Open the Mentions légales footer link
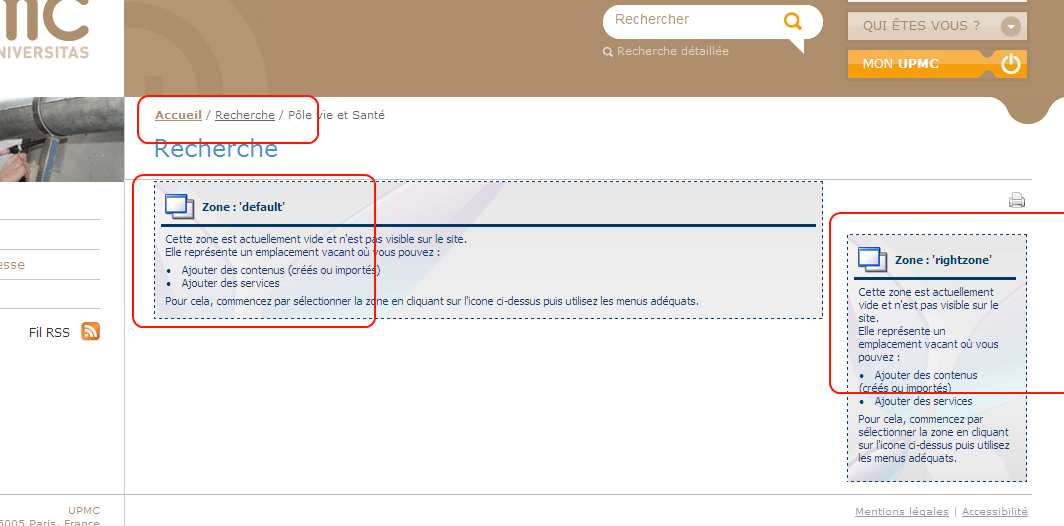This screenshot has width=1064, height=526. pos(902,511)
